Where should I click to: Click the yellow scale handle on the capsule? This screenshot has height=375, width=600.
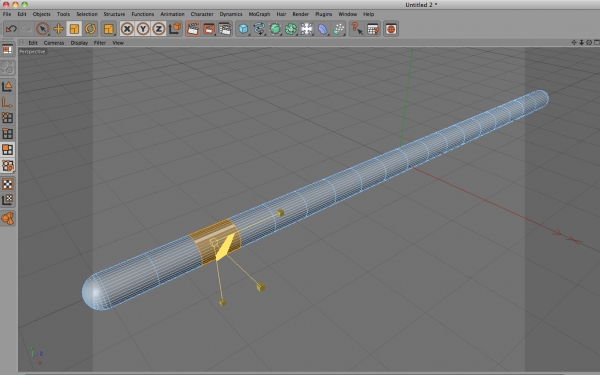[280, 213]
